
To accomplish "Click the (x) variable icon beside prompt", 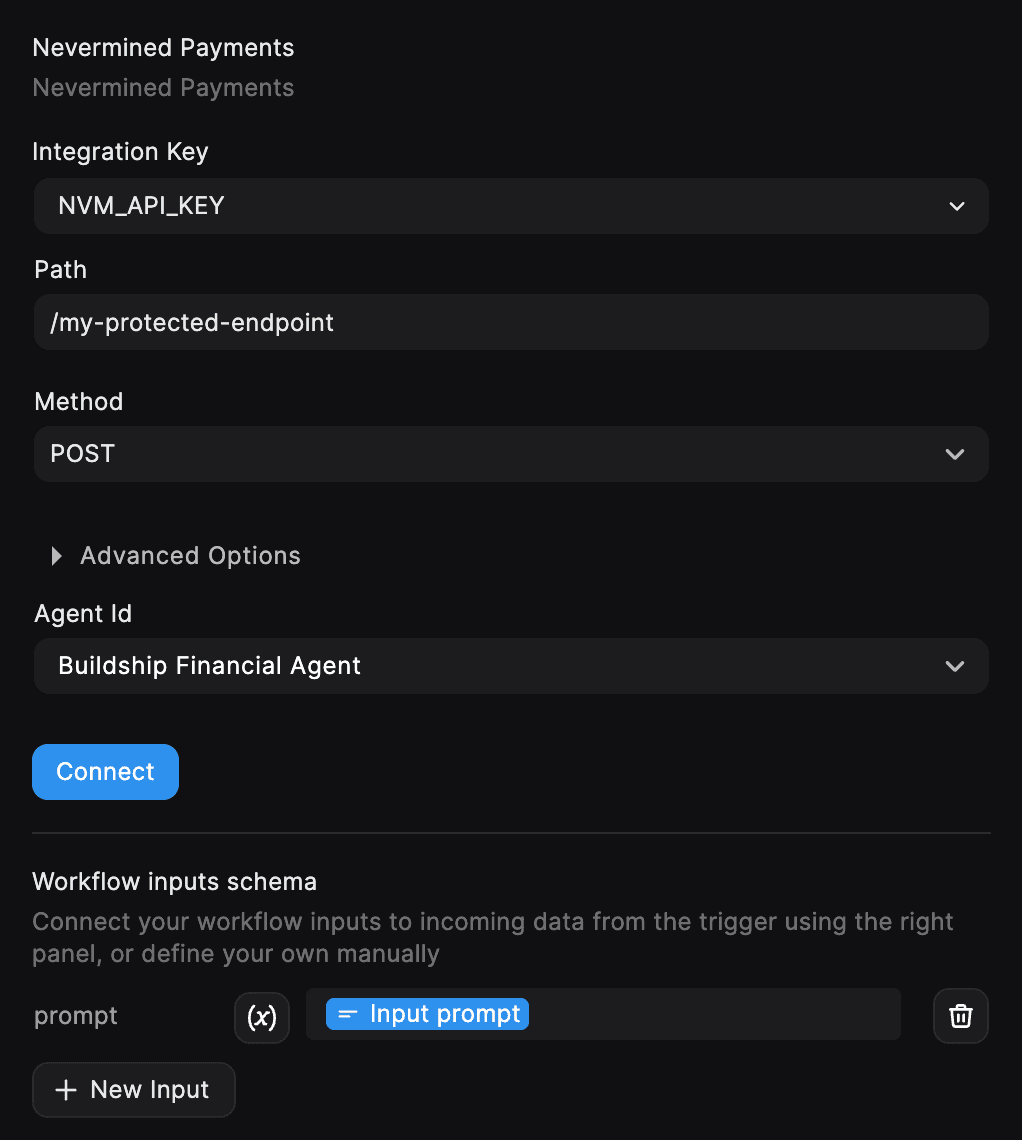I will [x=262, y=1017].
